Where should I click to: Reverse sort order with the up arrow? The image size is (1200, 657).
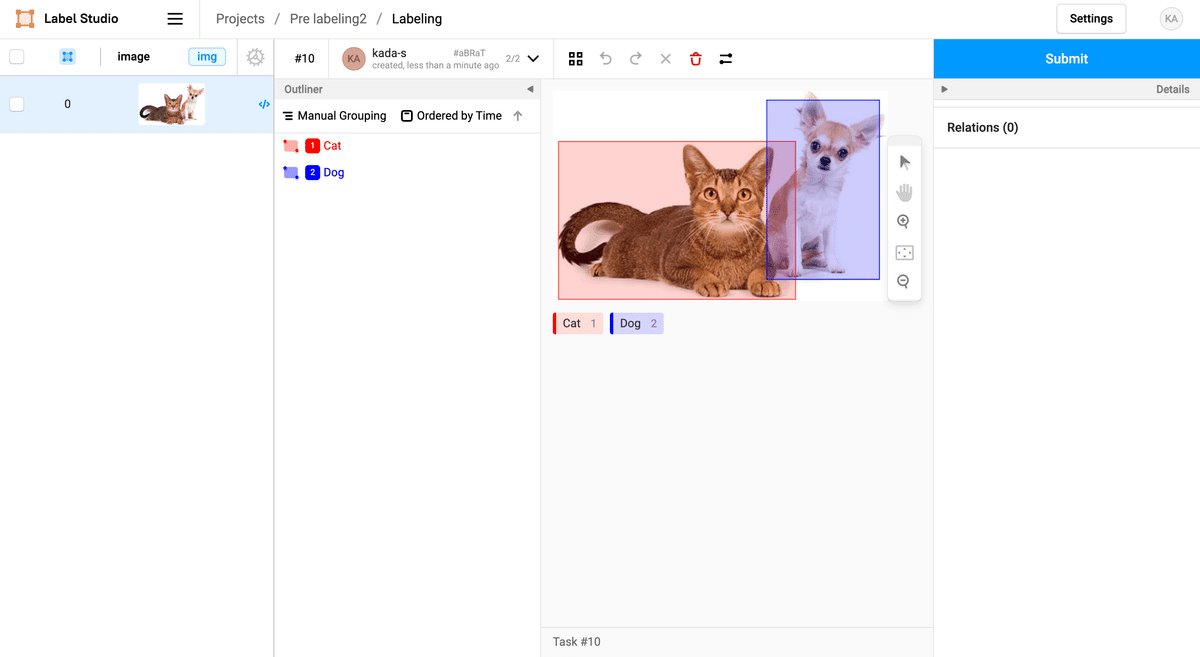(518, 116)
